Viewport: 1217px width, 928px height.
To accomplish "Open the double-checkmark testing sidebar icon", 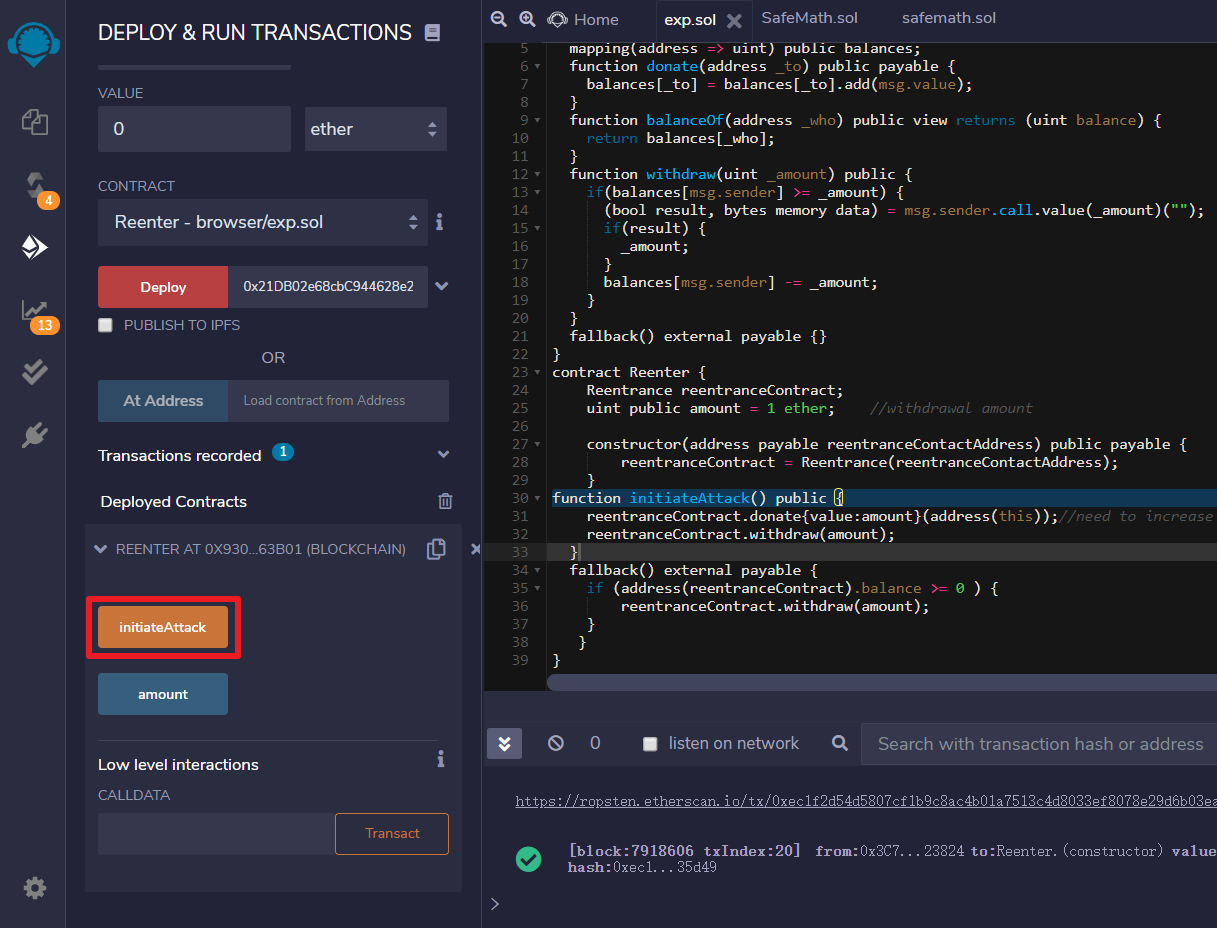I will pos(35,372).
